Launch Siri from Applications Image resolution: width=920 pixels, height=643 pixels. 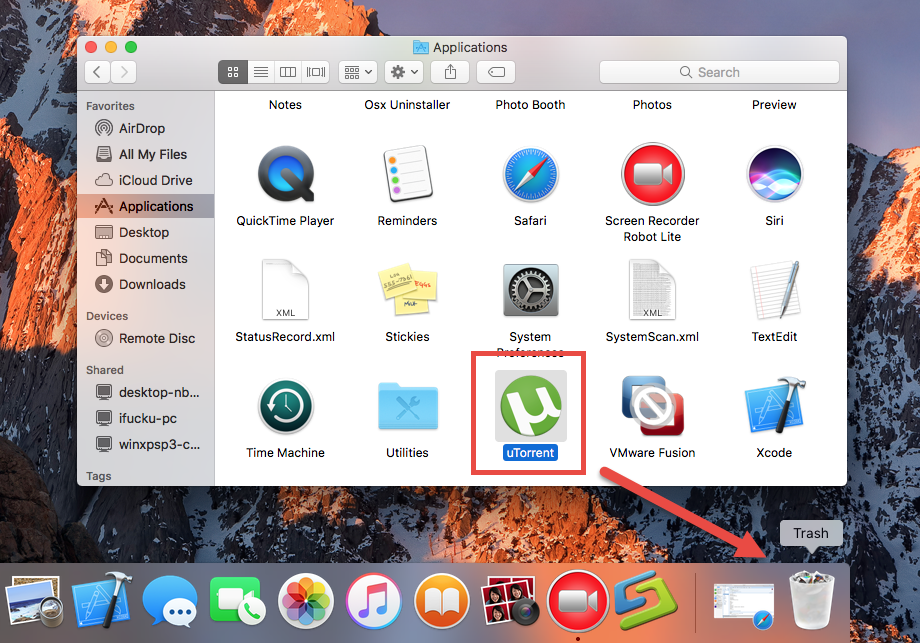coord(774,171)
